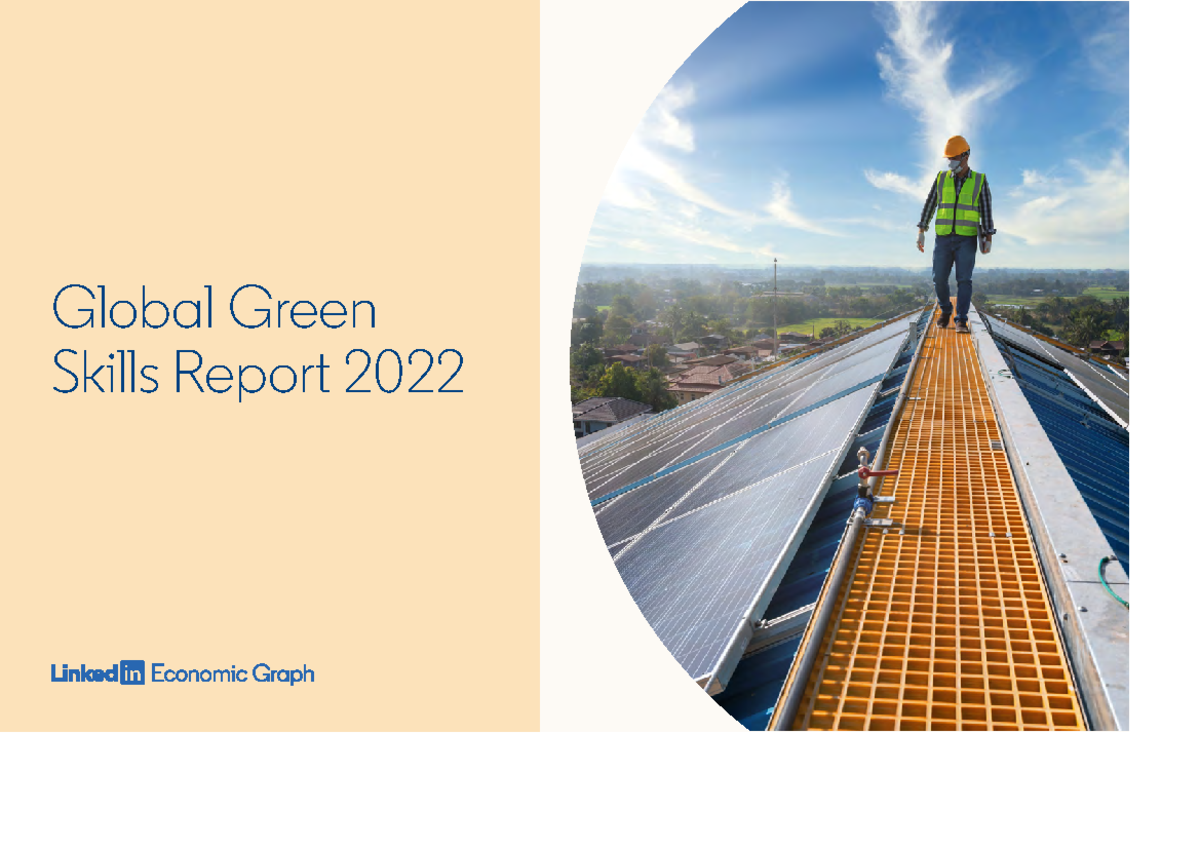Click the beige cover background area
The width and height of the screenshot is (1200, 849).
(x=270, y=520)
